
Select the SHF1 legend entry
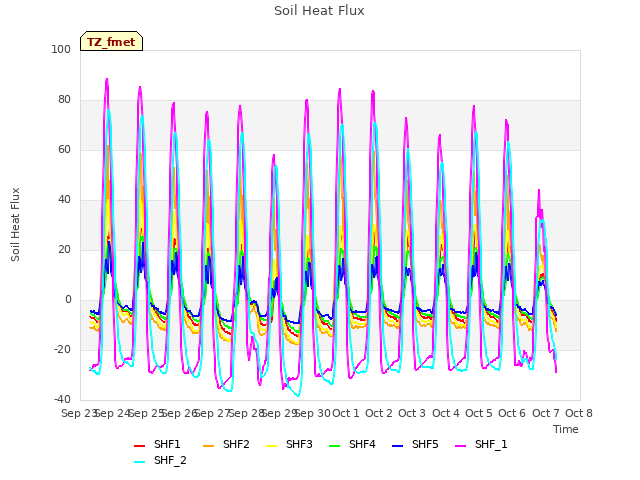(157, 444)
